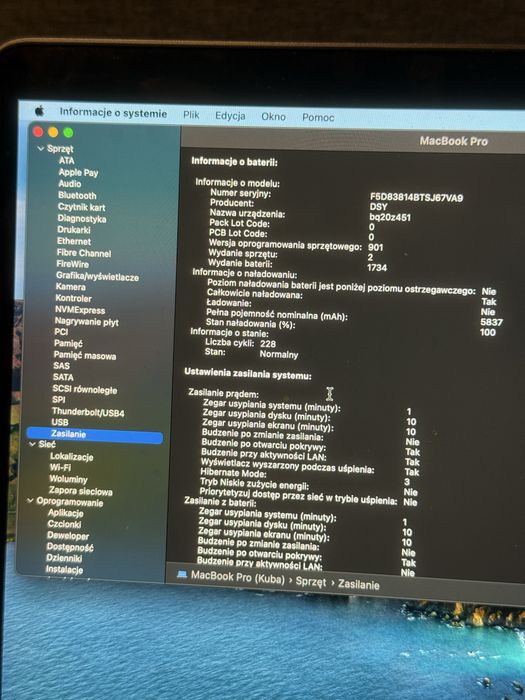Viewport: 525px width, 700px height.
Task: Select Kontroler in the sidebar
Action: (x=73, y=298)
